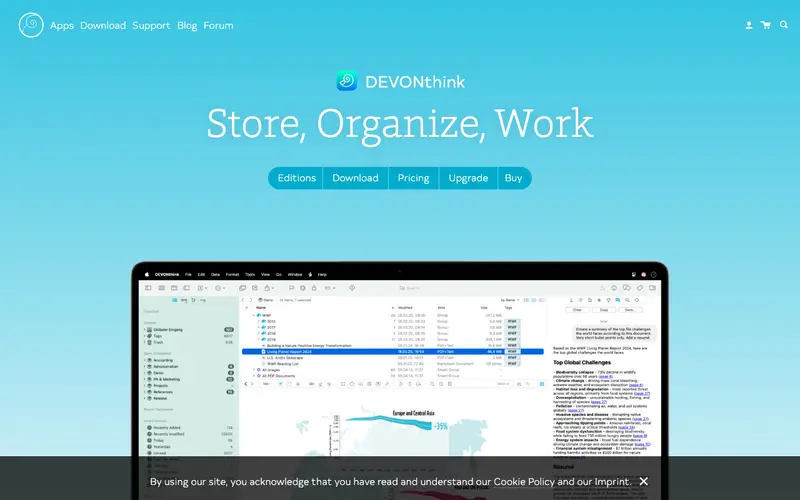The height and width of the screenshot is (500, 800).
Task: Click the Europe and Central Asia chart label
Action: tap(413, 413)
